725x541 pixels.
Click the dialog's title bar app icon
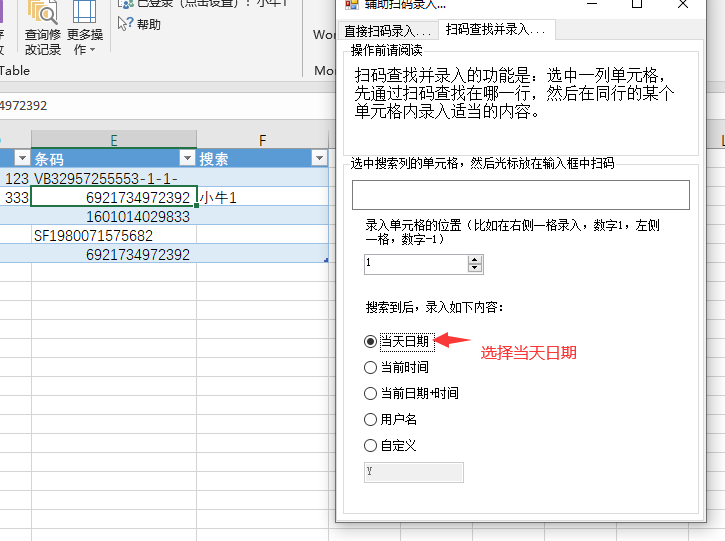(351, 5)
